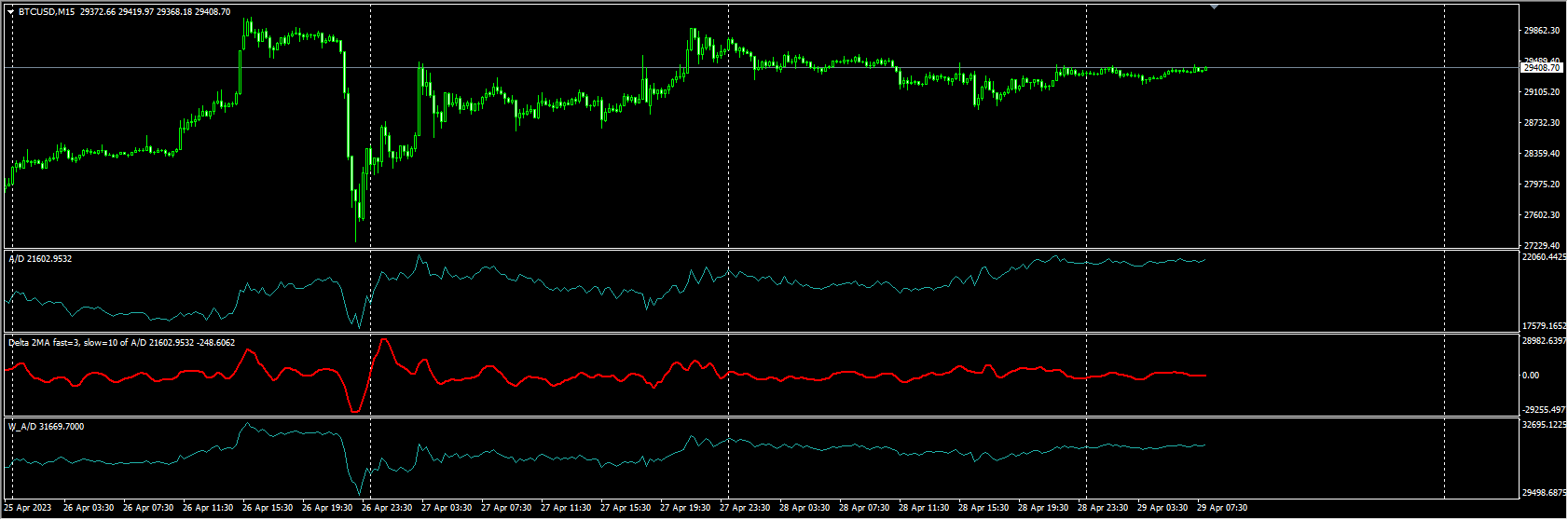Click the 27 Apr 03:30 time label
This screenshot has width=1568, height=520.
447,509
